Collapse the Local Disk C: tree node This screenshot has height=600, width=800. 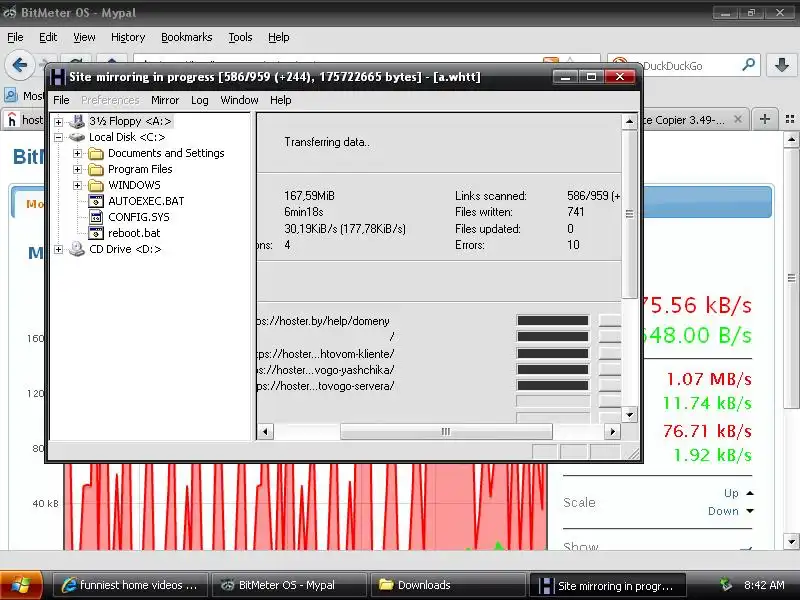click(x=59, y=137)
